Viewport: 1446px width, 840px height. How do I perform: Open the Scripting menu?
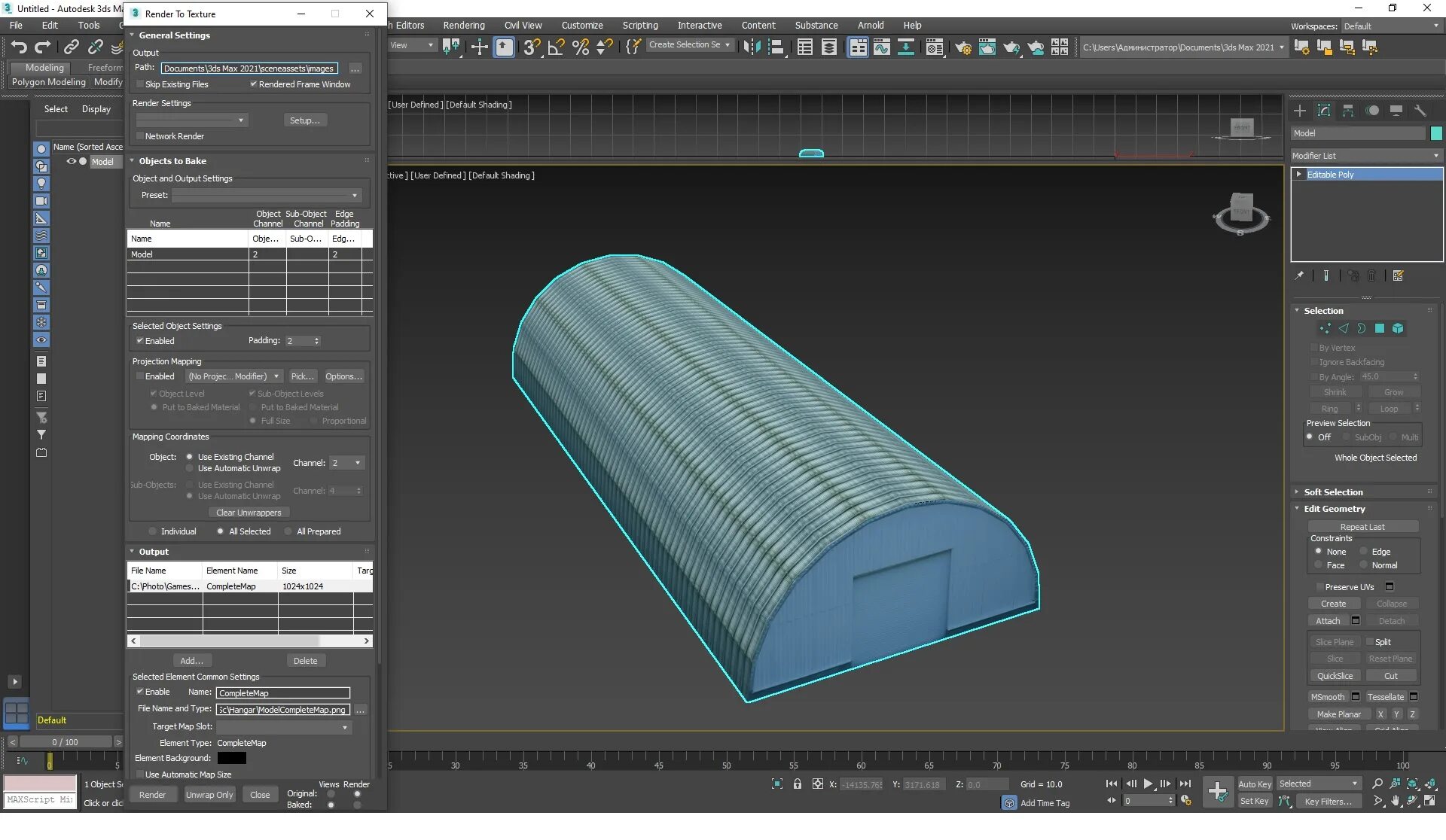point(640,26)
